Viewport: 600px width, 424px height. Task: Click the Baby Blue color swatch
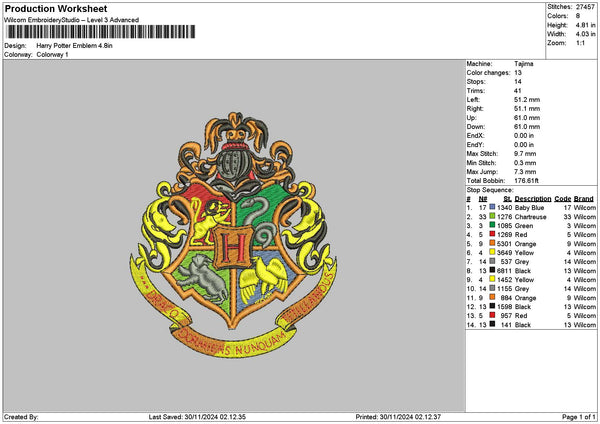[x=492, y=207]
